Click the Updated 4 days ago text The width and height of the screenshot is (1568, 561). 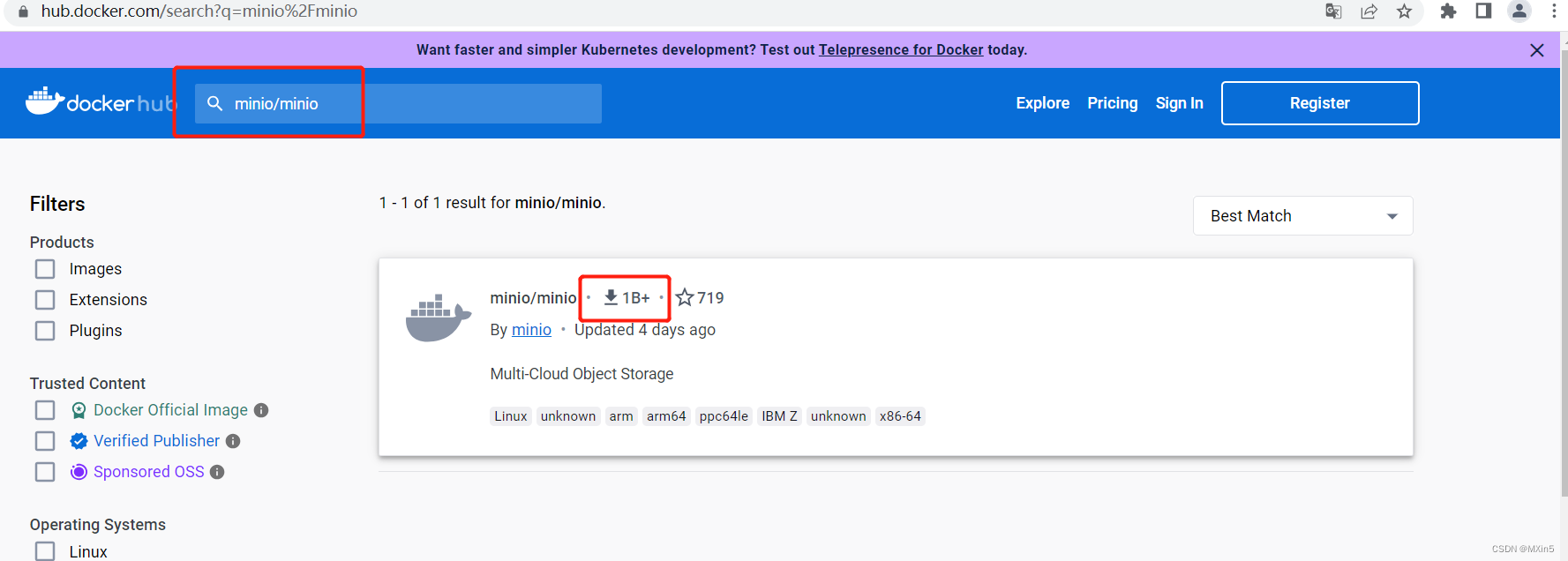[x=645, y=330]
